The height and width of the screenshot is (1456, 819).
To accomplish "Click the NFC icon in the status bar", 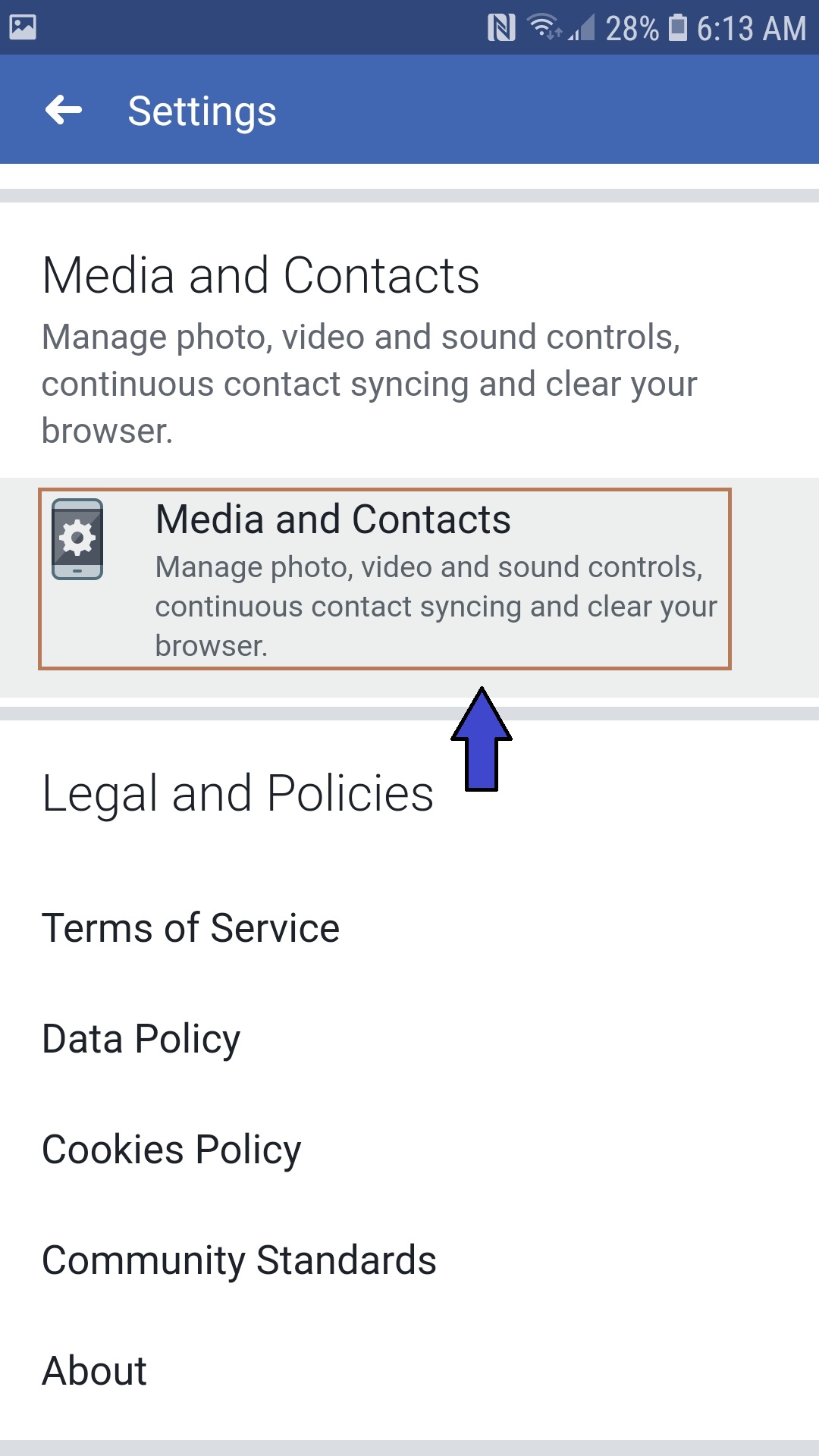I will (501, 27).
